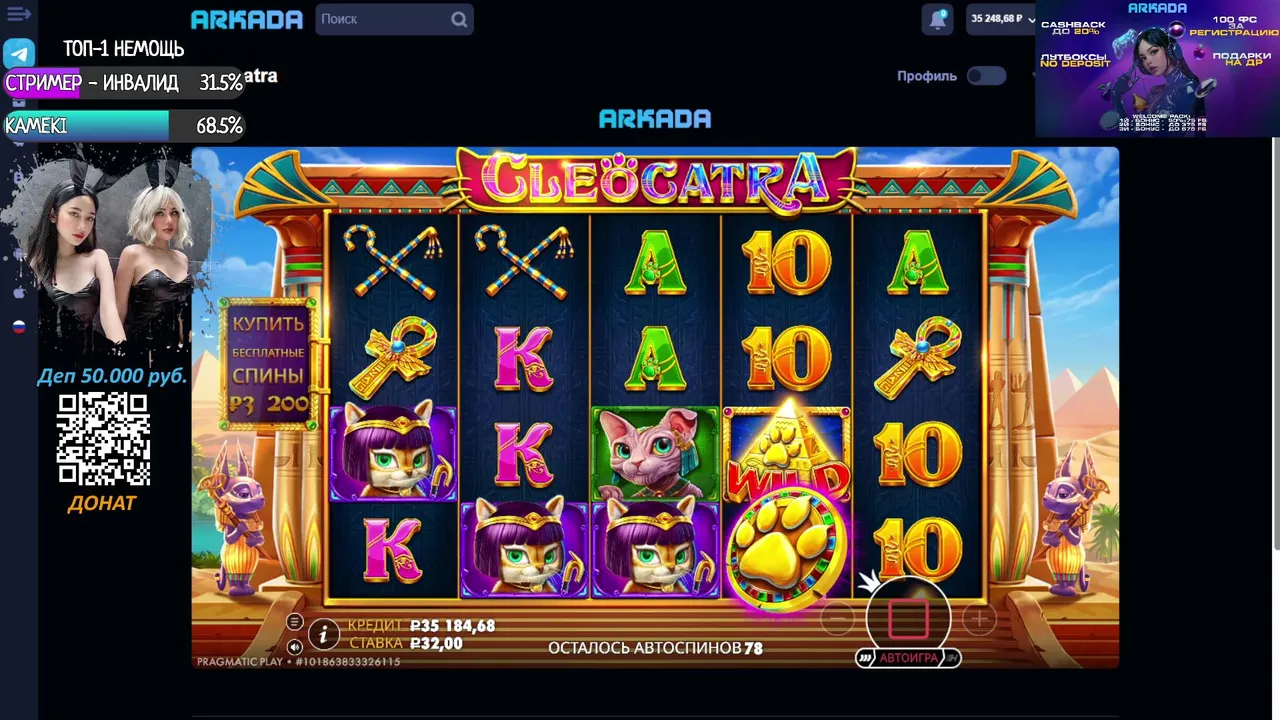
Task: Mute the game sound speaker icon
Action: pos(294,647)
